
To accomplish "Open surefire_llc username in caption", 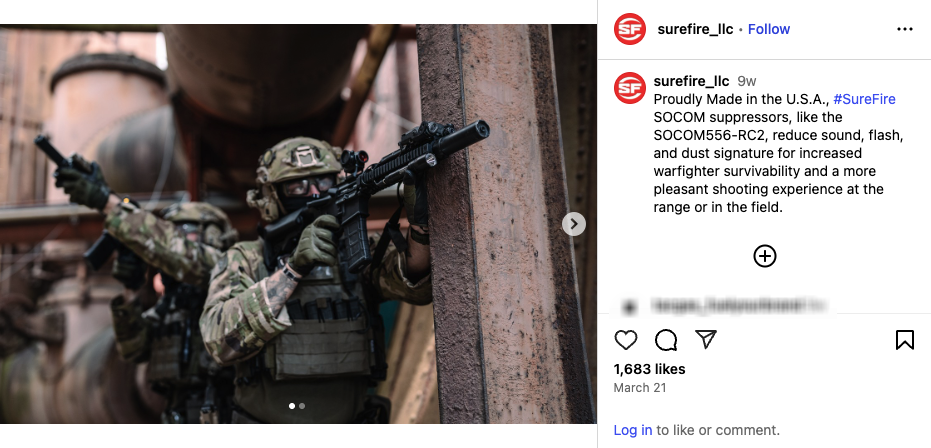I will pyautogui.click(x=691, y=81).
